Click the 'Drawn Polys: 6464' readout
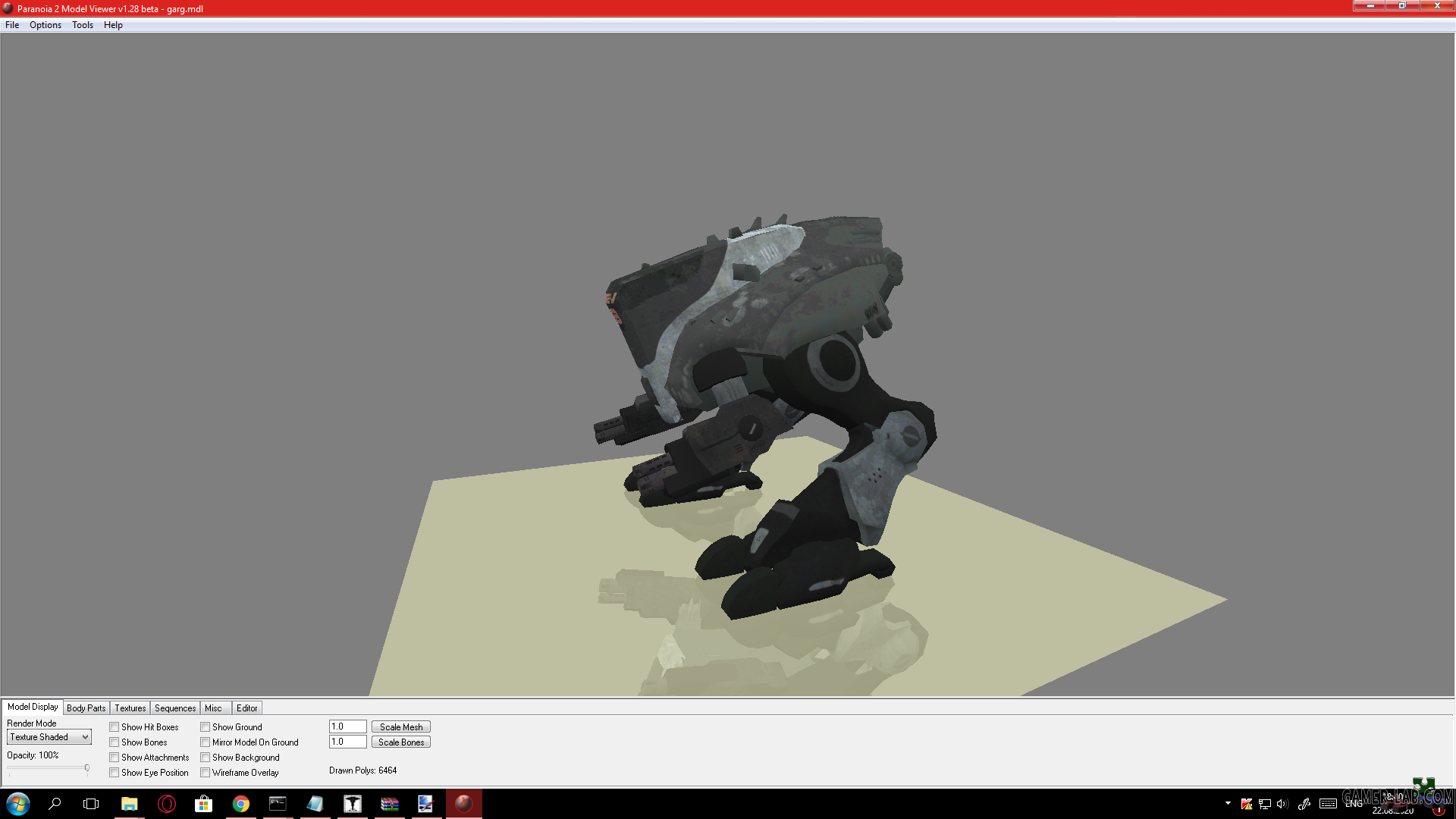This screenshot has width=1456, height=819. 363,770
